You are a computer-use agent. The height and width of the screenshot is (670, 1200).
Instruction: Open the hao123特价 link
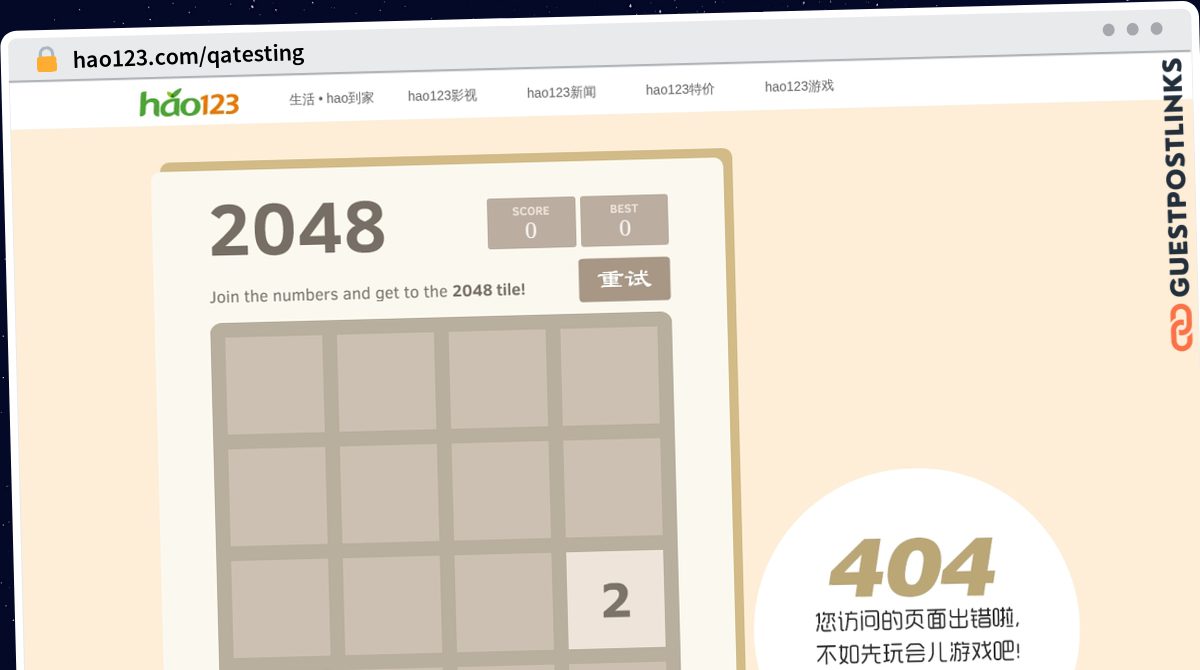pyautogui.click(x=680, y=90)
